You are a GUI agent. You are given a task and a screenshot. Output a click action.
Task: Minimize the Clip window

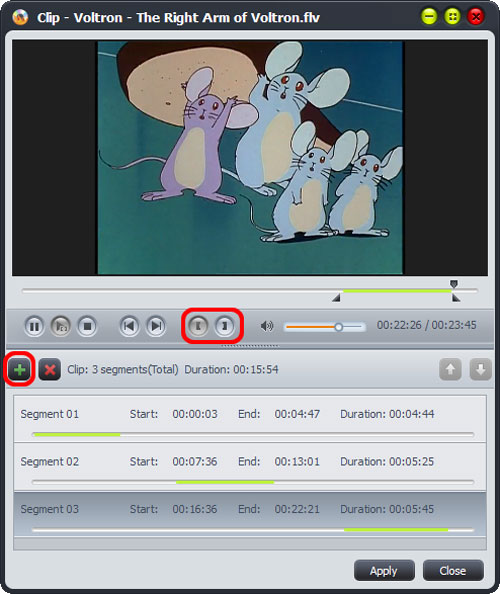coord(429,16)
